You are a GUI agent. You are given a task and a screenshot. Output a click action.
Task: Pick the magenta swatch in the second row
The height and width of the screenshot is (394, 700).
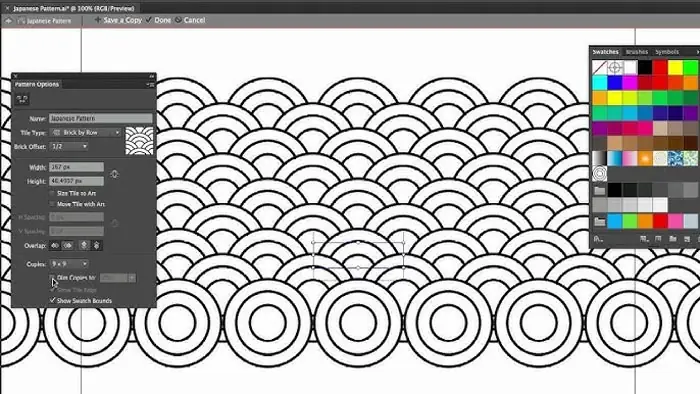(630, 83)
